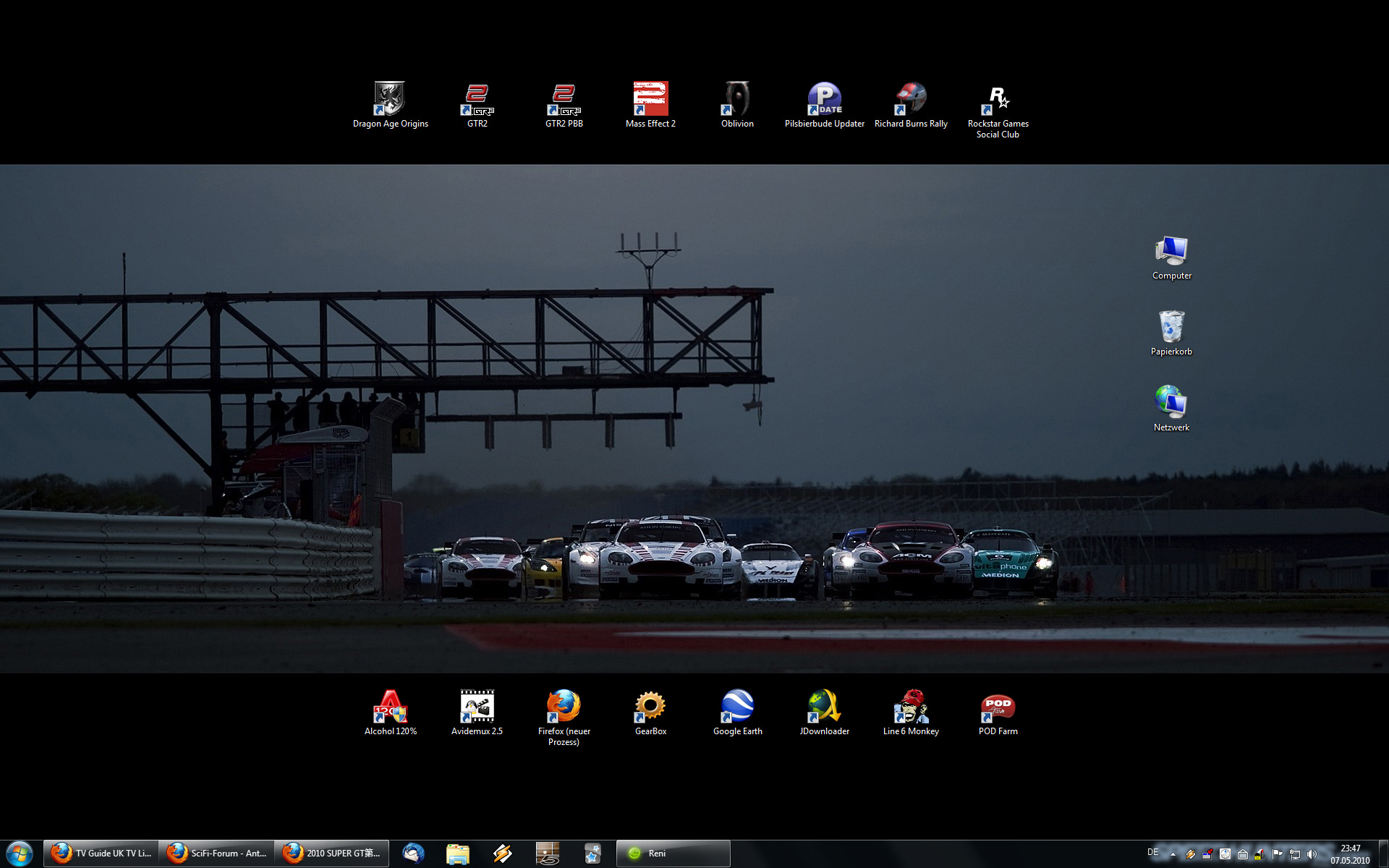Select the Papierkorb recycle bin
1389x868 pixels.
(x=1171, y=328)
